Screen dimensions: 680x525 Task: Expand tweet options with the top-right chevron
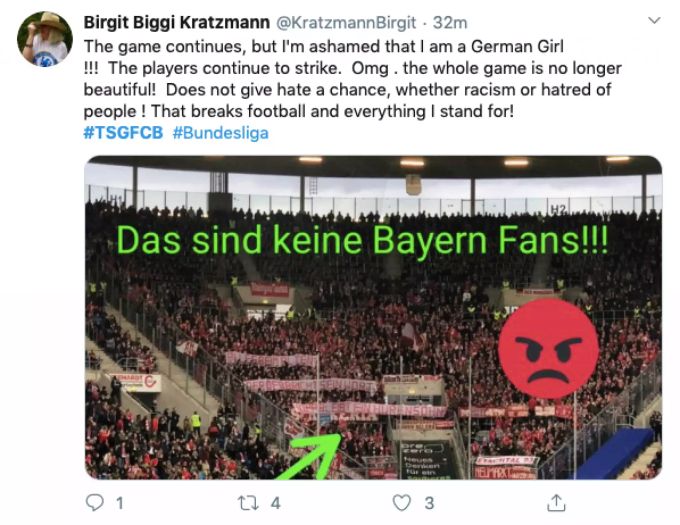[x=654, y=20]
